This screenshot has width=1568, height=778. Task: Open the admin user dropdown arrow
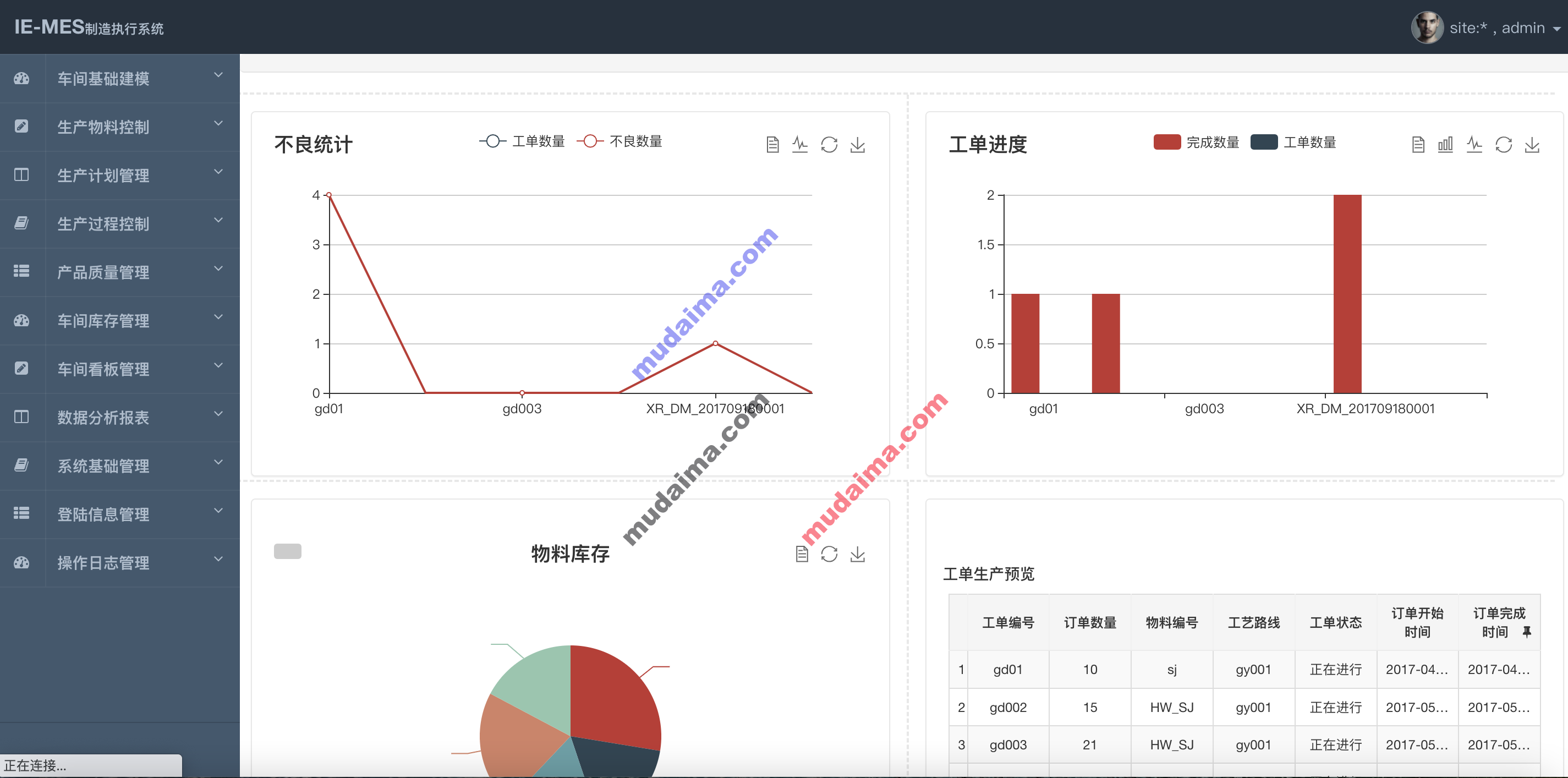(x=1556, y=29)
